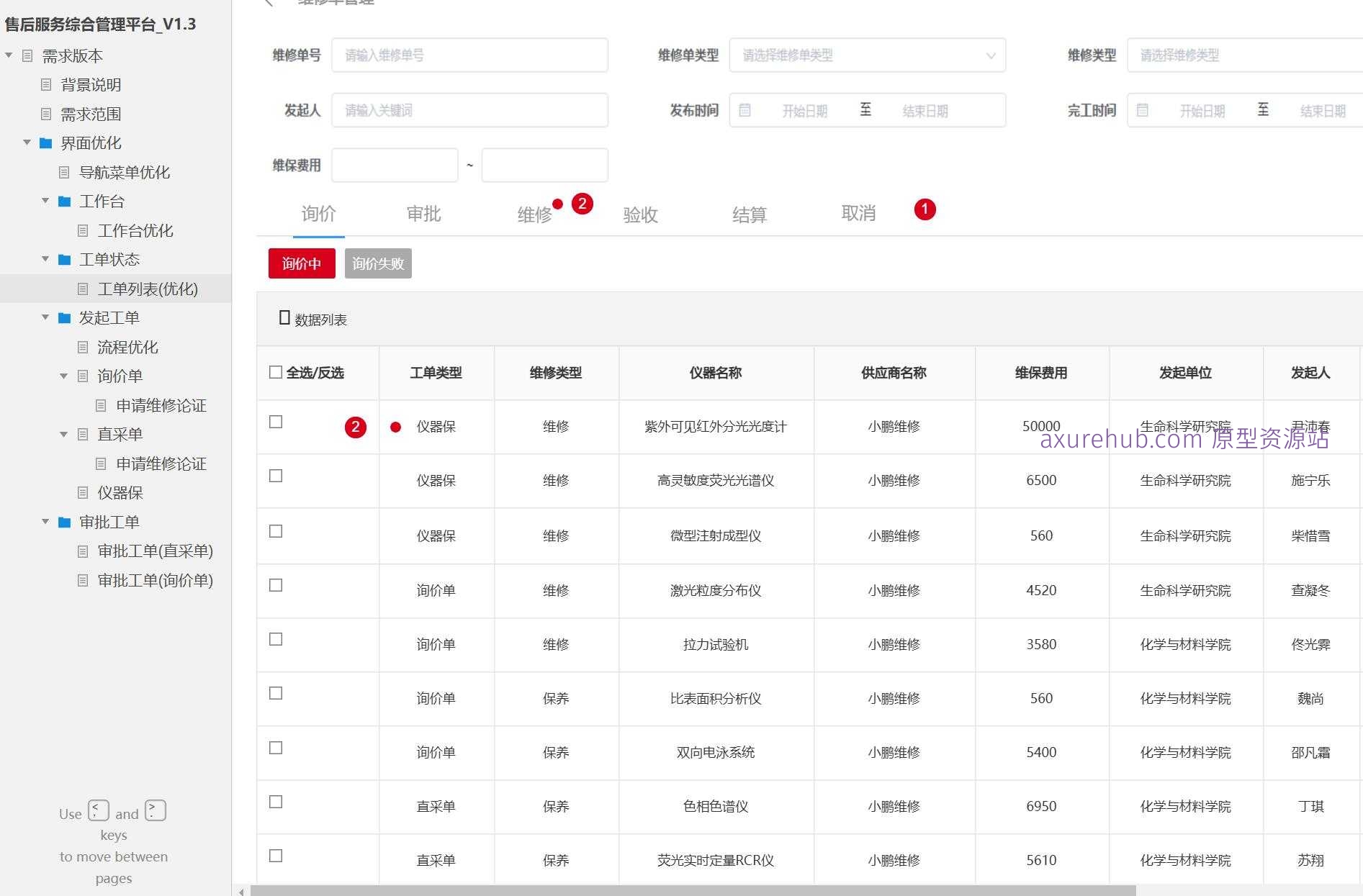
Task: Click the 维修单号 input field
Action: pyautogui.click(x=469, y=55)
